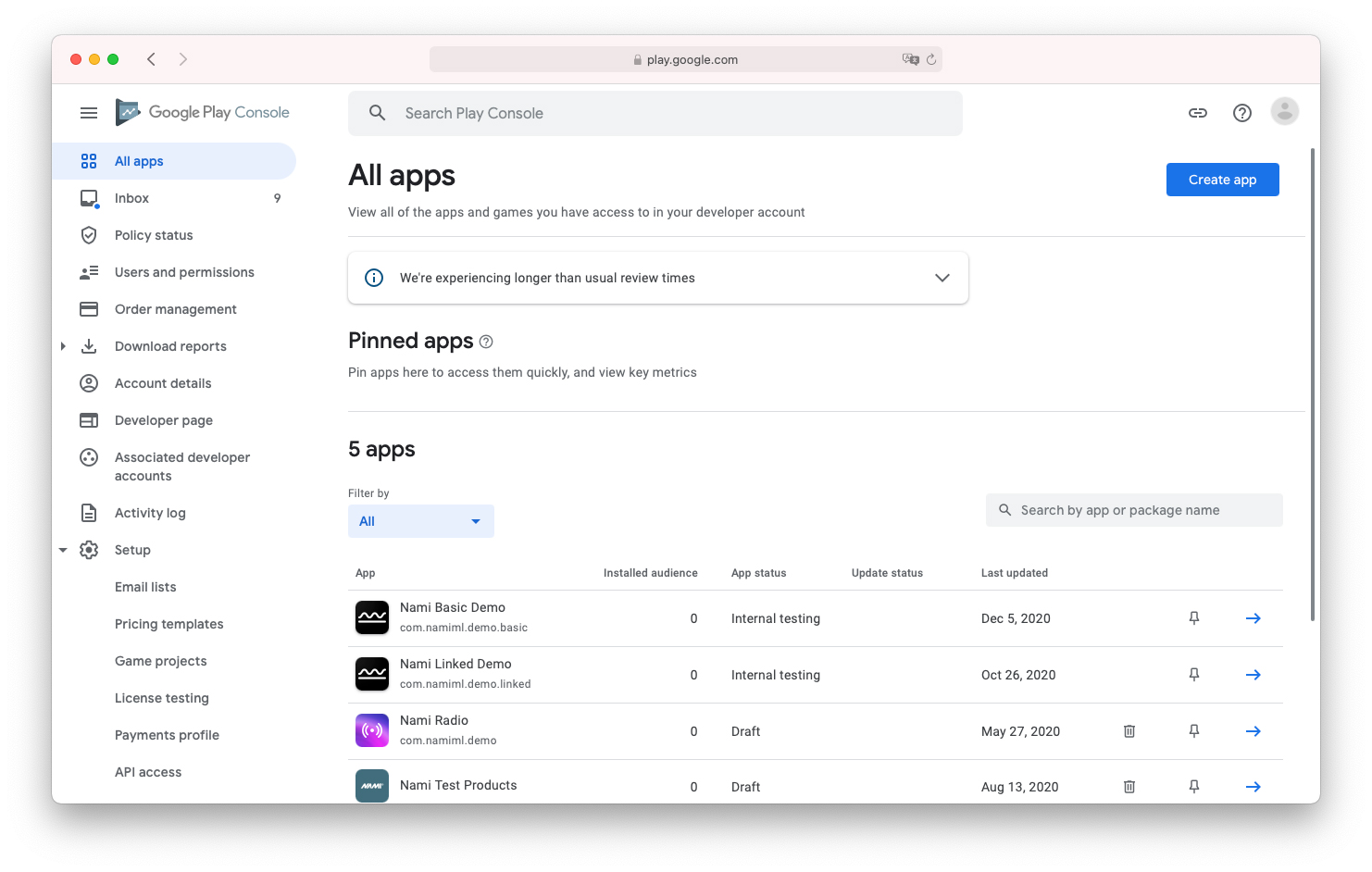Click the Nami Radio purple app icon
The width and height of the screenshot is (1372, 872).
click(372, 730)
